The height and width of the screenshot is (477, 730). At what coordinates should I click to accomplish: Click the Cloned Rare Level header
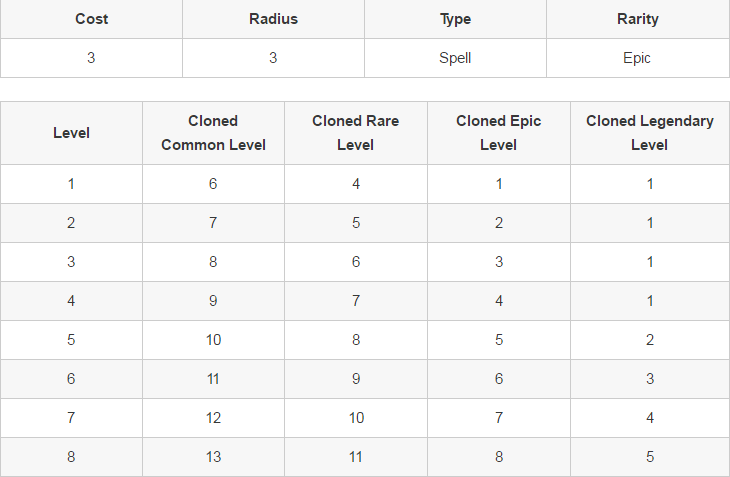355,133
